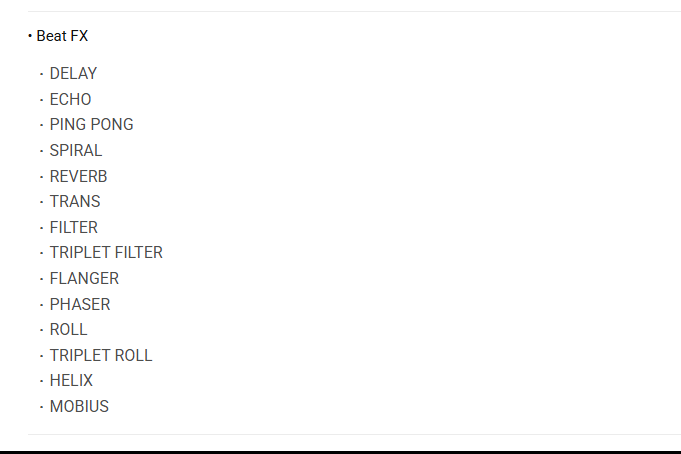The image size is (681, 454).
Task: Select the TRIPLET FILTER item
Action: coord(106,253)
